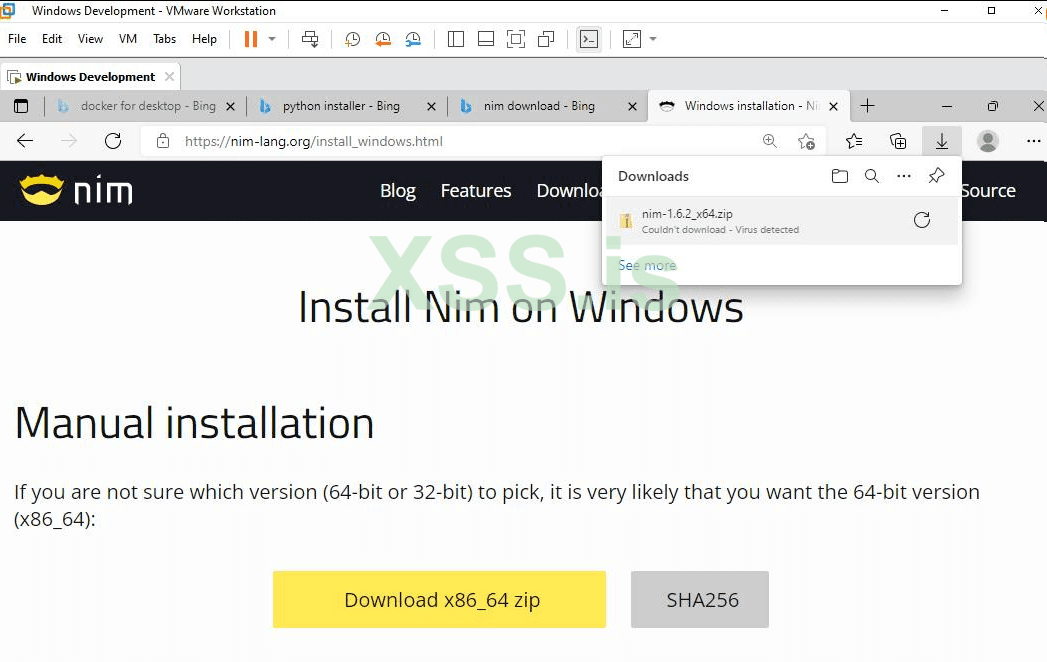
Task: Add this page to favorites
Action: (806, 141)
